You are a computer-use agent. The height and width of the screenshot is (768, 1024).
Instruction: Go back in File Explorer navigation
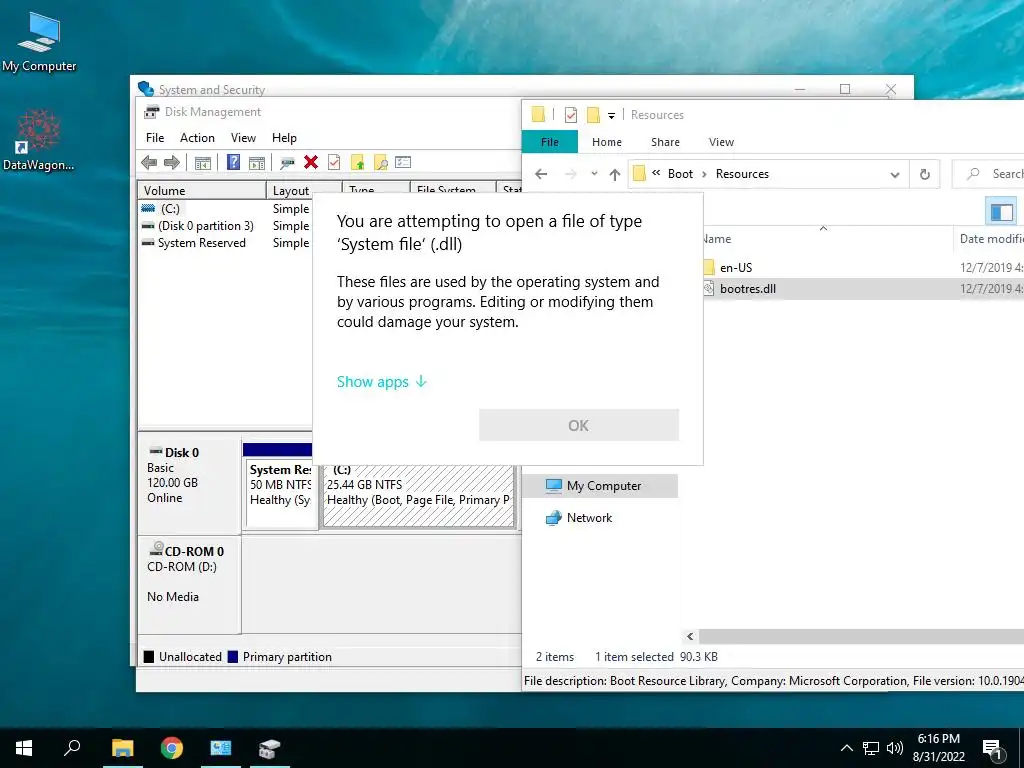[541, 174]
